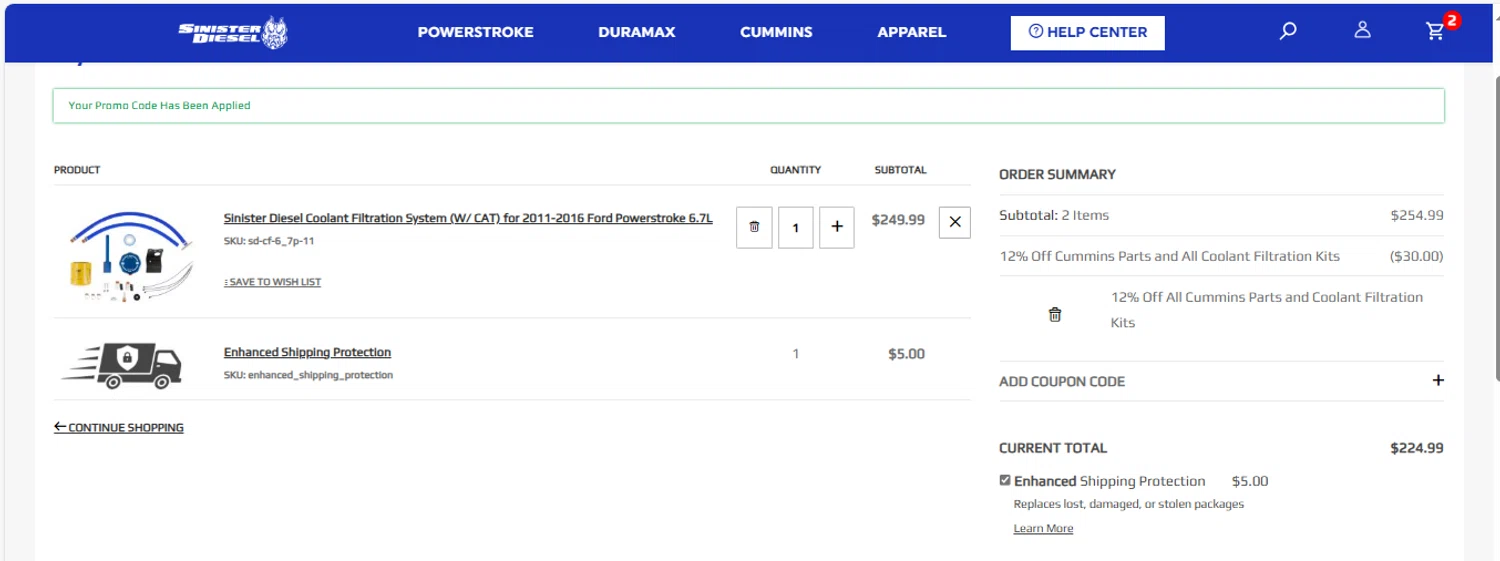Click Continue Shopping link
The width and height of the screenshot is (1500, 561).
pyautogui.click(x=119, y=427)
